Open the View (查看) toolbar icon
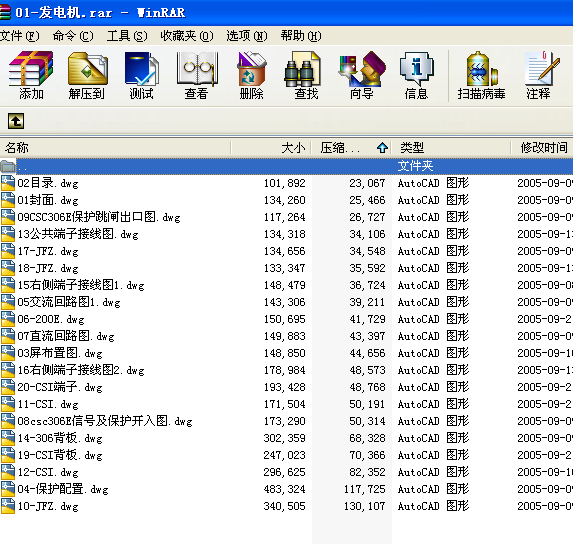This screenshot has height=544, width=573. [x=197, y=75]
